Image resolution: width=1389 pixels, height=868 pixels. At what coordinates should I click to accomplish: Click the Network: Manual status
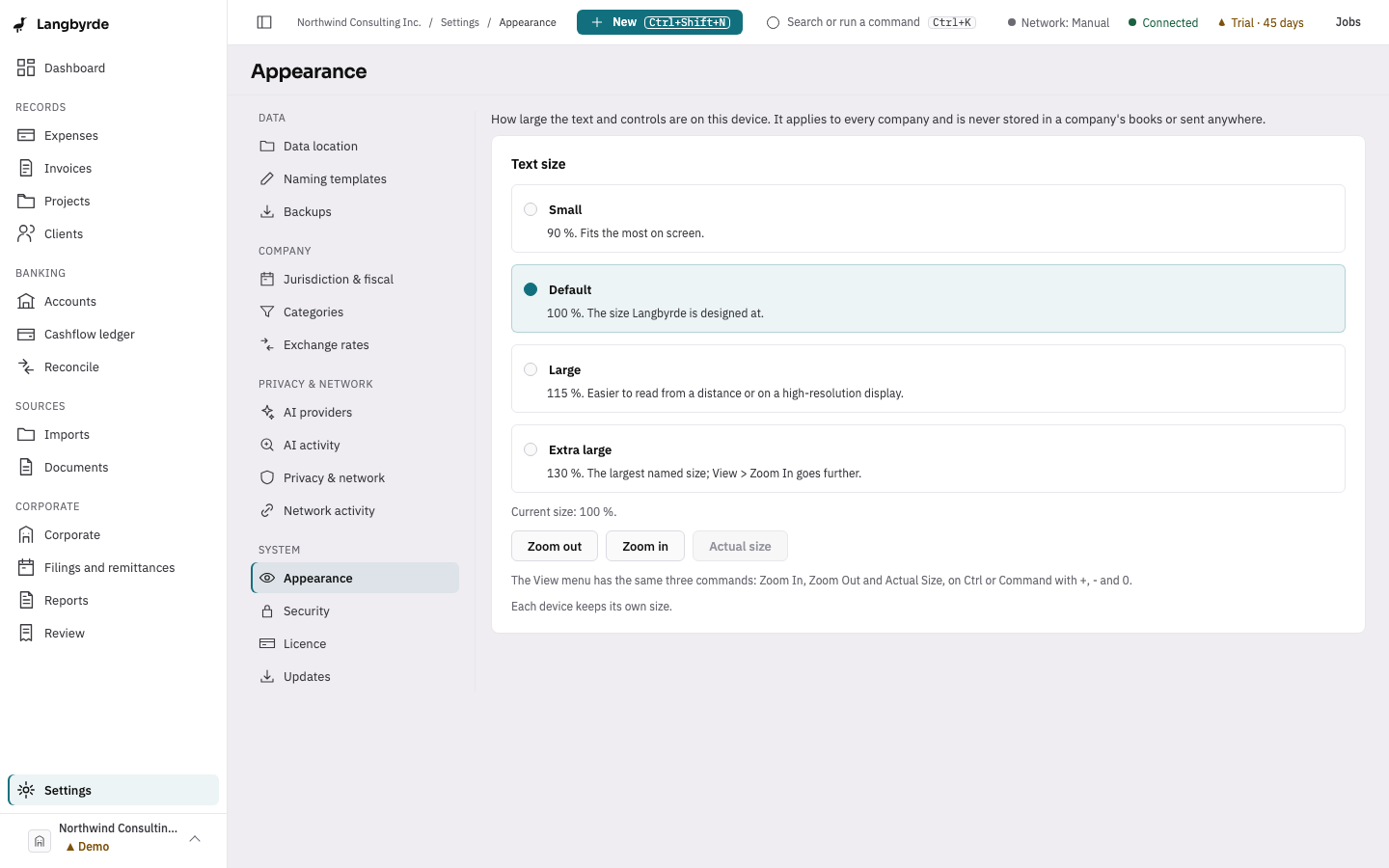click(1058, 22)
